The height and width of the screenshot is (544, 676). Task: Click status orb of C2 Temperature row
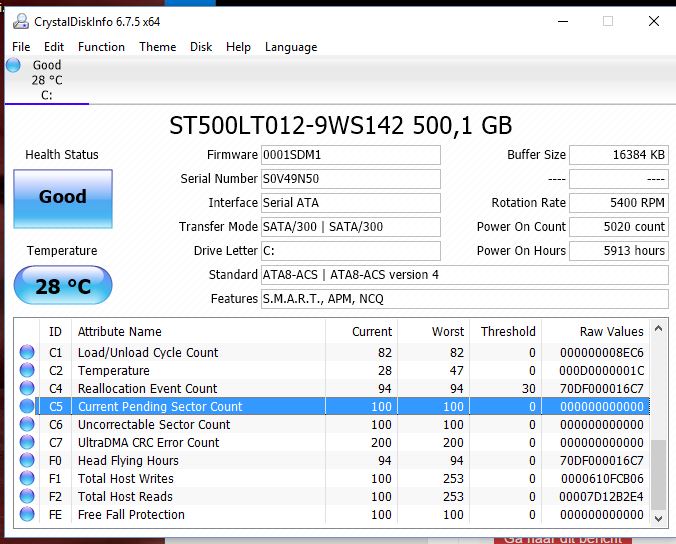pyautogui.click(x=27, y=370)
